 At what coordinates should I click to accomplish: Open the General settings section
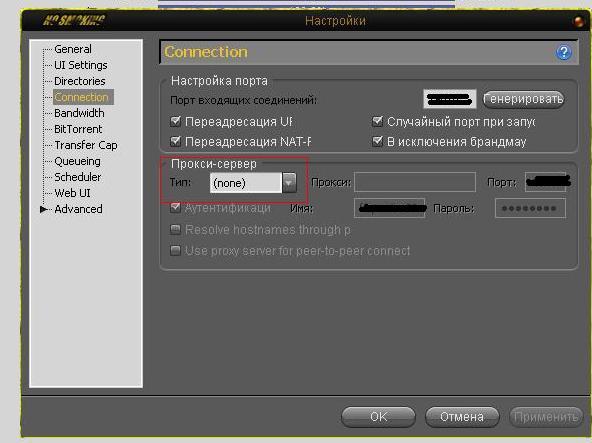coord(73,49)
